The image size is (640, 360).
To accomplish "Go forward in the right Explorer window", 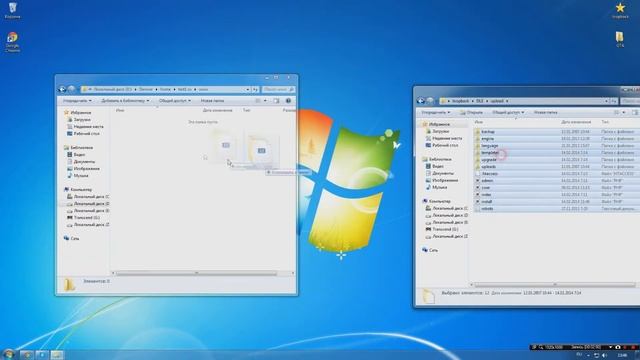I will [x=430, y=101].
